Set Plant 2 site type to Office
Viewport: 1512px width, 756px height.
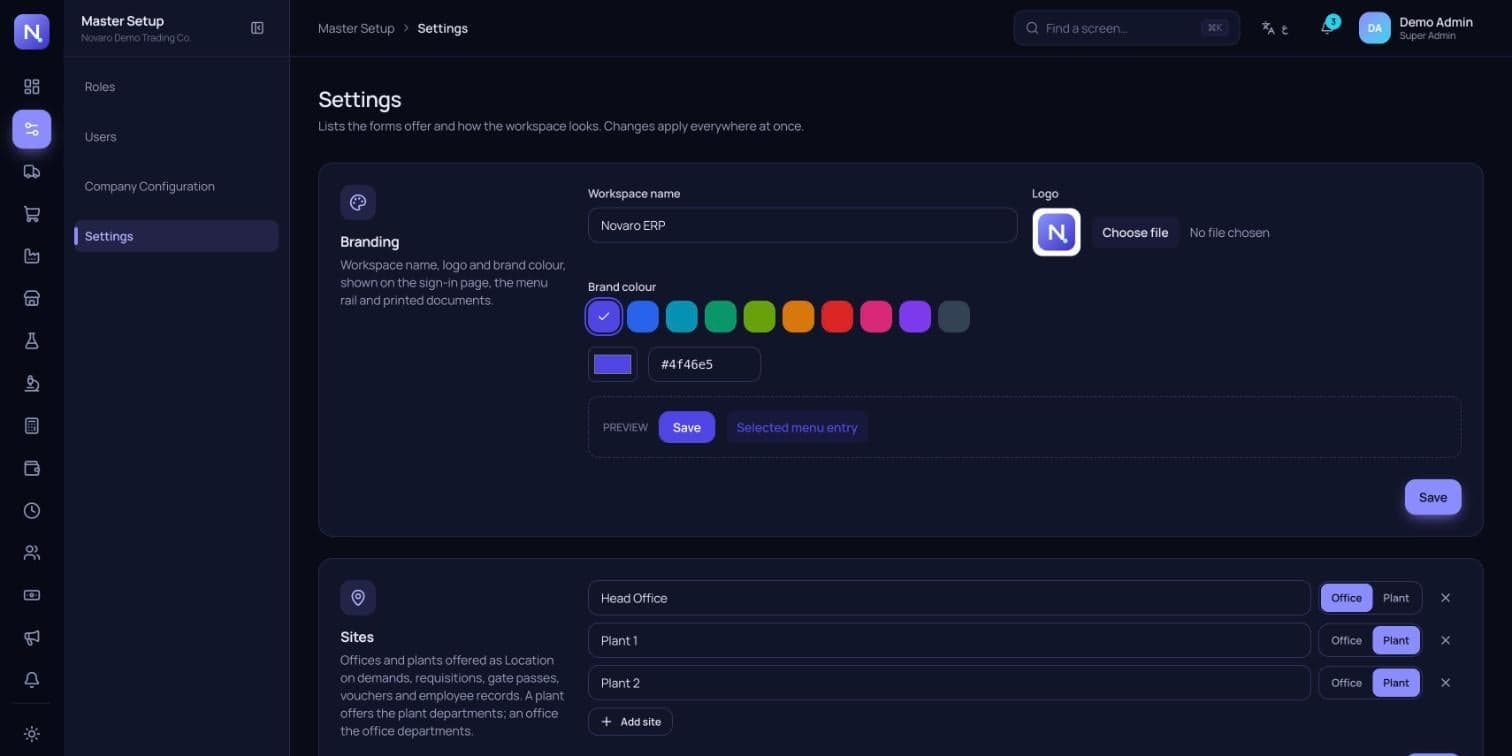(x=1346, y=683)
